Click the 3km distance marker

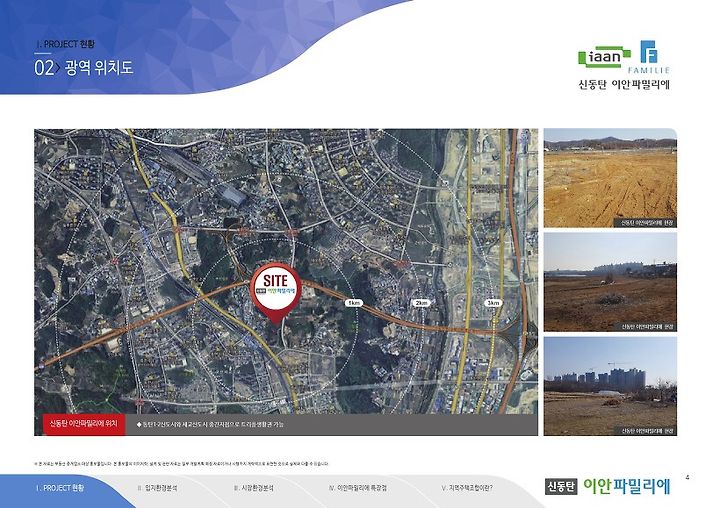tap(494, 303)
